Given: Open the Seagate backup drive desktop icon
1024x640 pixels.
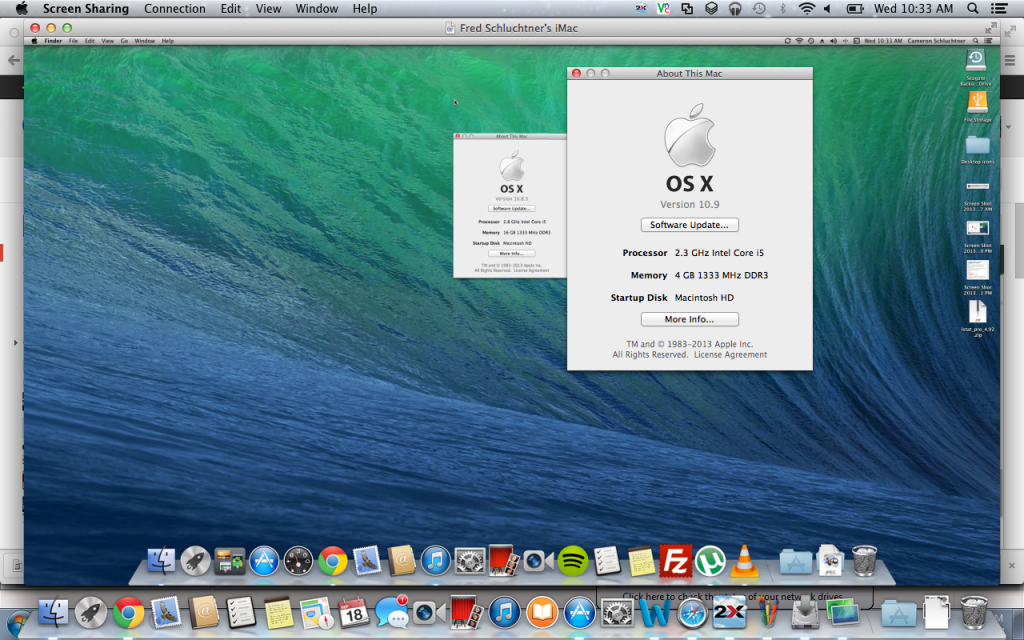Looking at the screenshot, I should point(976,62).
